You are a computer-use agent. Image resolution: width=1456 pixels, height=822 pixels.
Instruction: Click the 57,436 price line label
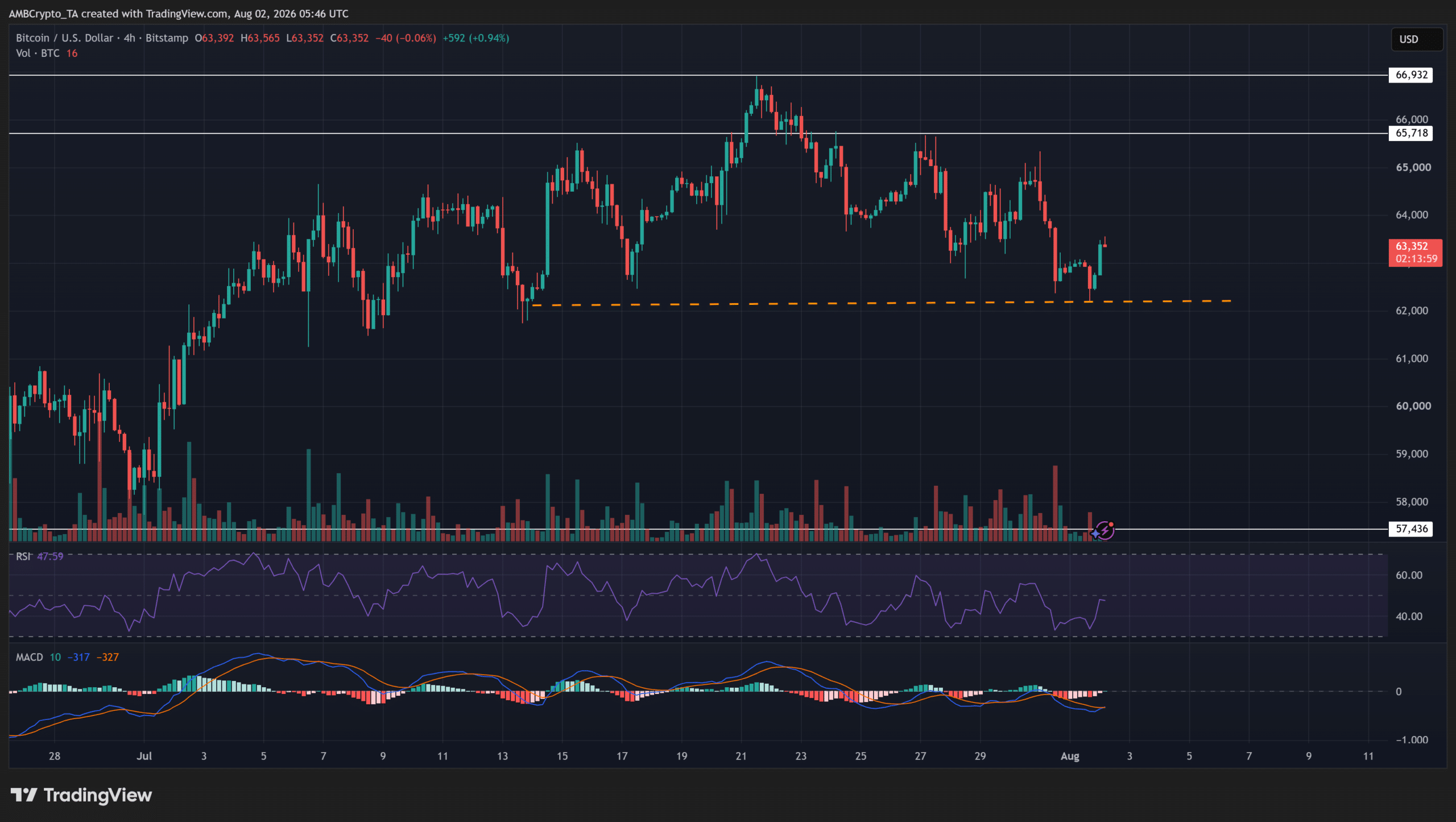(1411, 529)
